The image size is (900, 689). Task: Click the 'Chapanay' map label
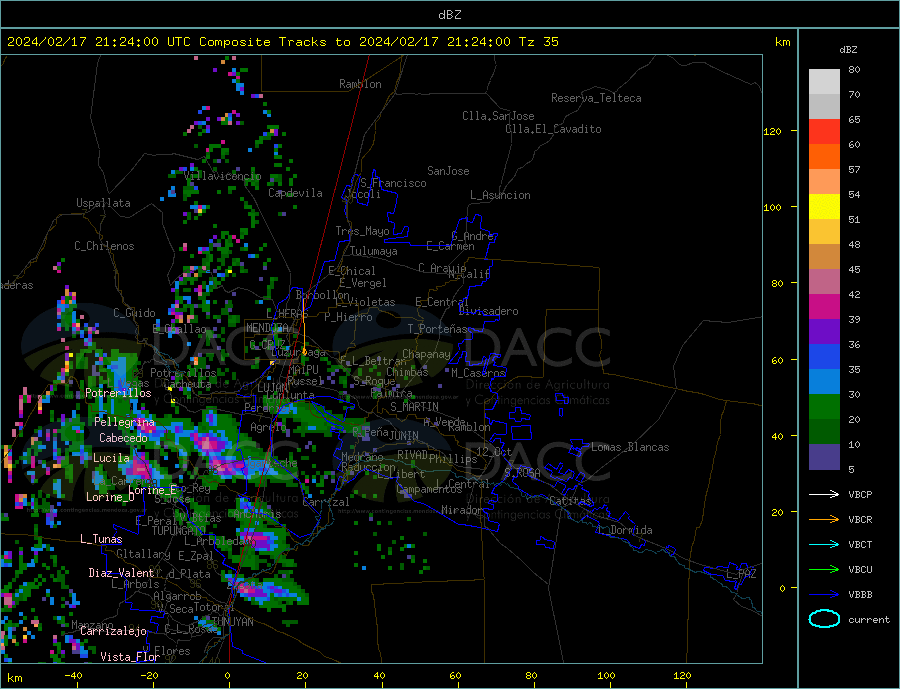pyautogui.click(x=426, y=354)
